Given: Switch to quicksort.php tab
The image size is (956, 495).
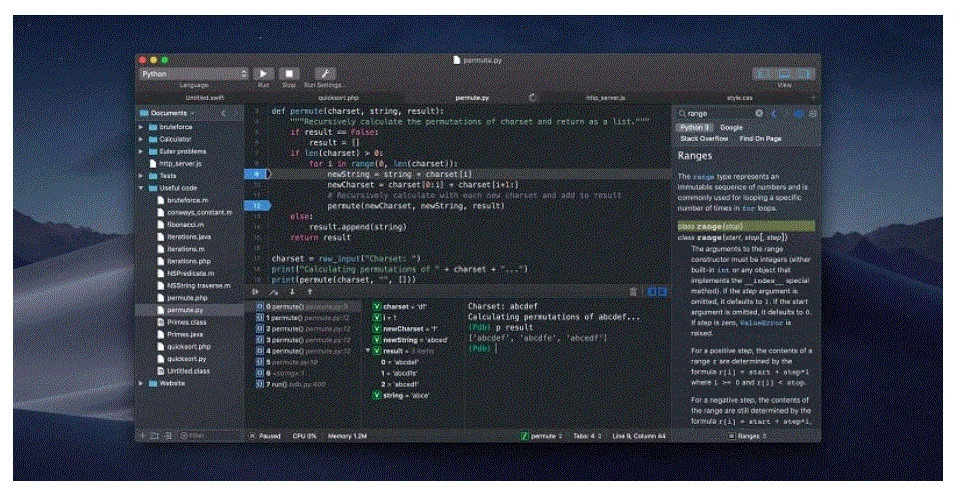Looking at the screenshot, I should coord(338,98).
